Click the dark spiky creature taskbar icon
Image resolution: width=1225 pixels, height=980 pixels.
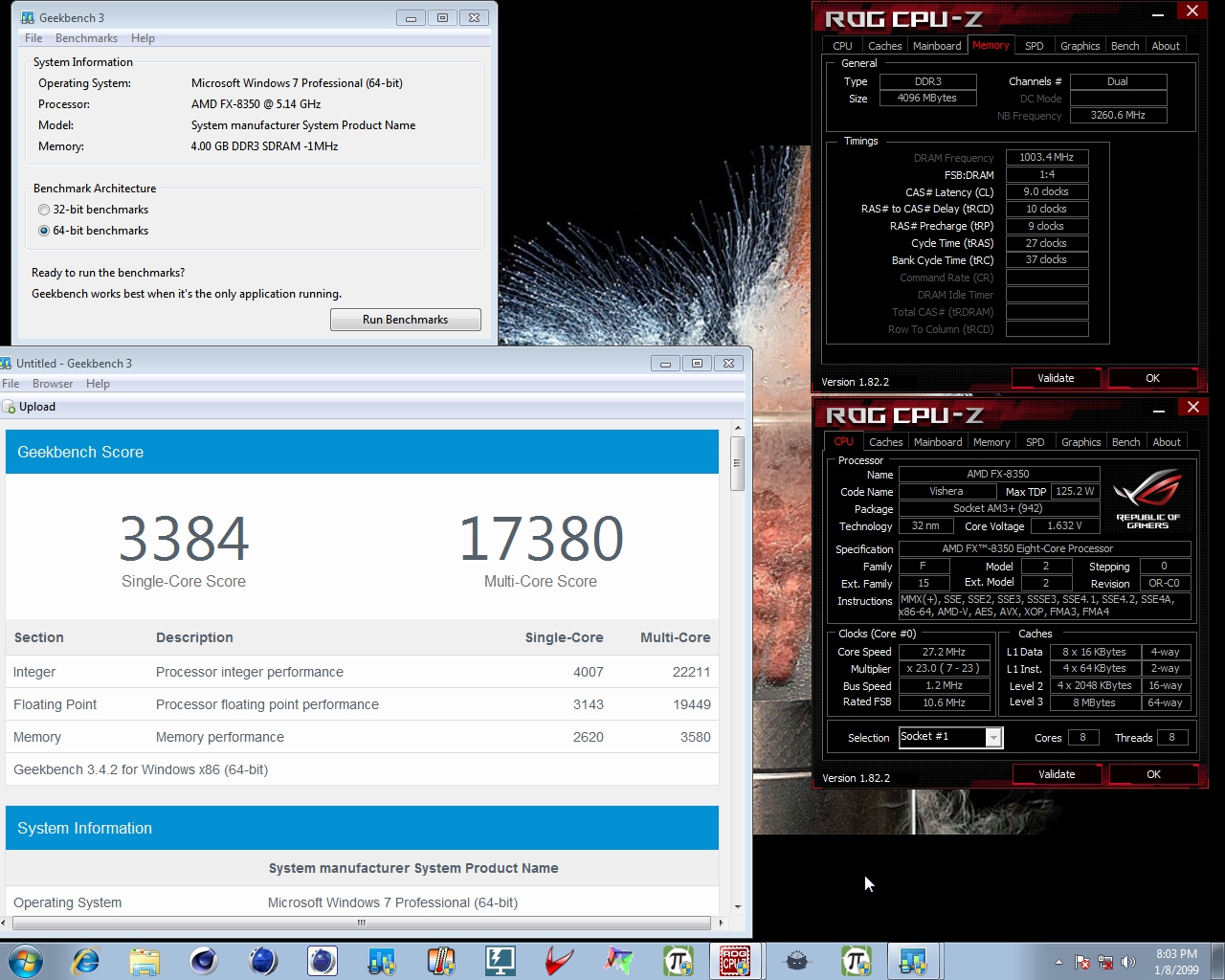pos(796,960)
